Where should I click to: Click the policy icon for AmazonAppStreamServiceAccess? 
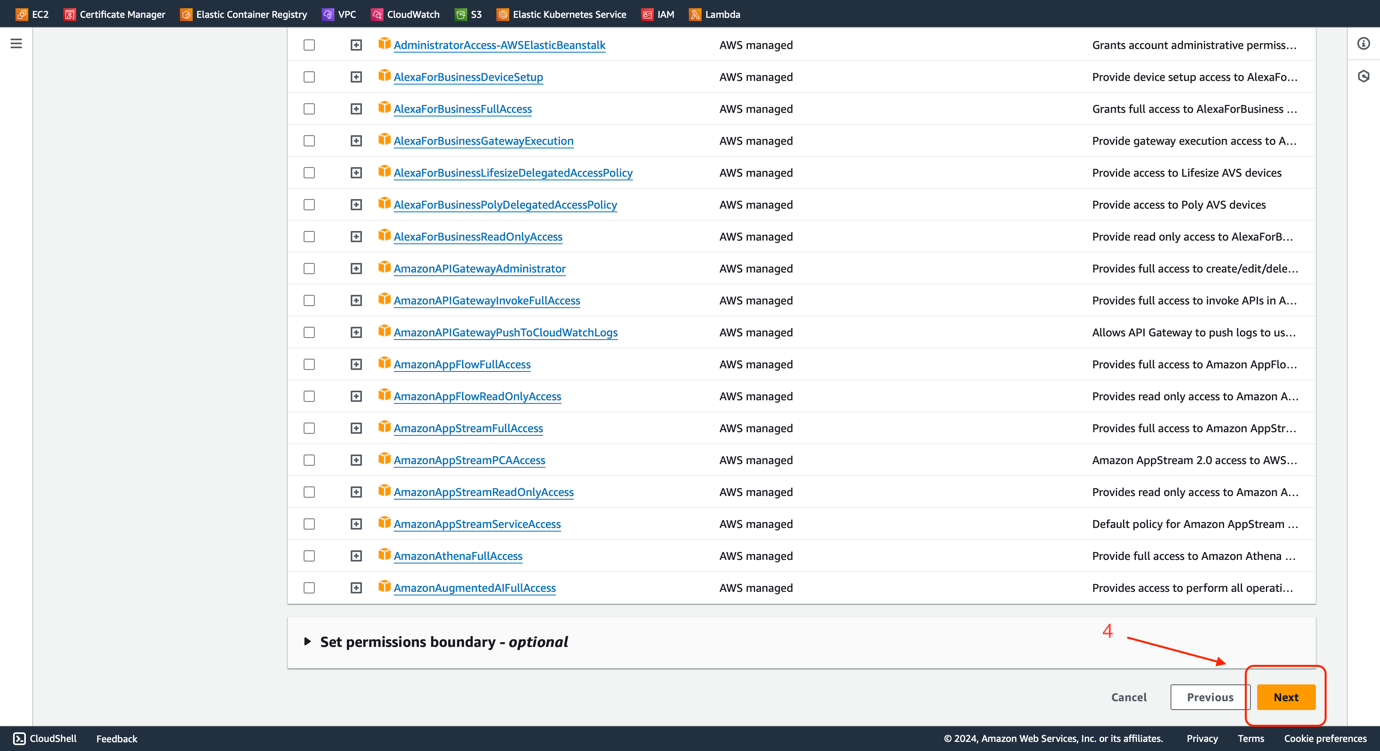(x=384, y=523)
